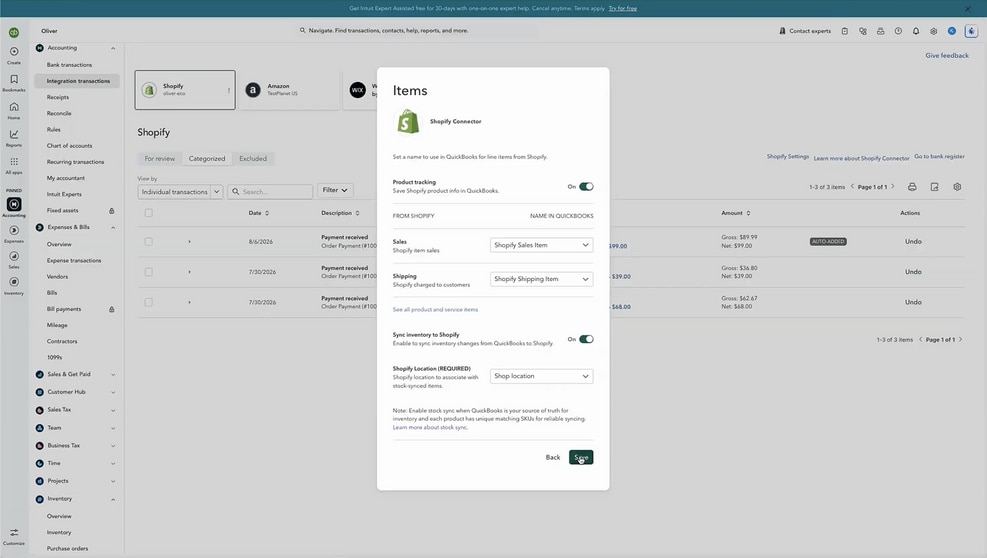This screenshot has width=987, height=558.
Task: Open Bookmarks in left rail
Action: click(x=14, y=79)
